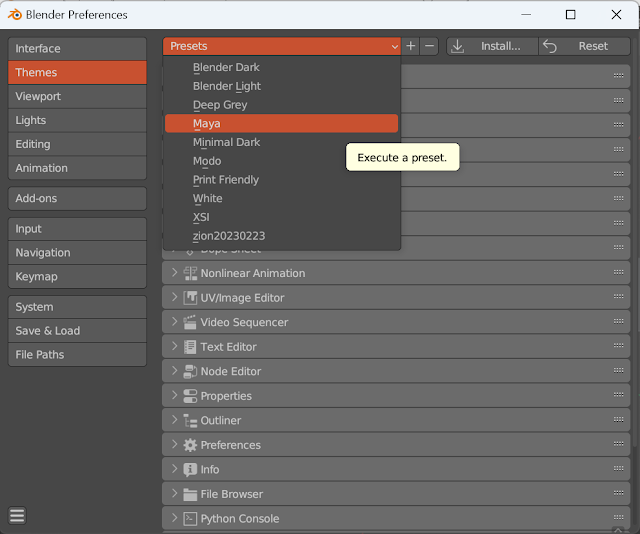Grab the drag handle of Text Editor panel
Viewport: 640px width, 534px height.
click(618, 345)
